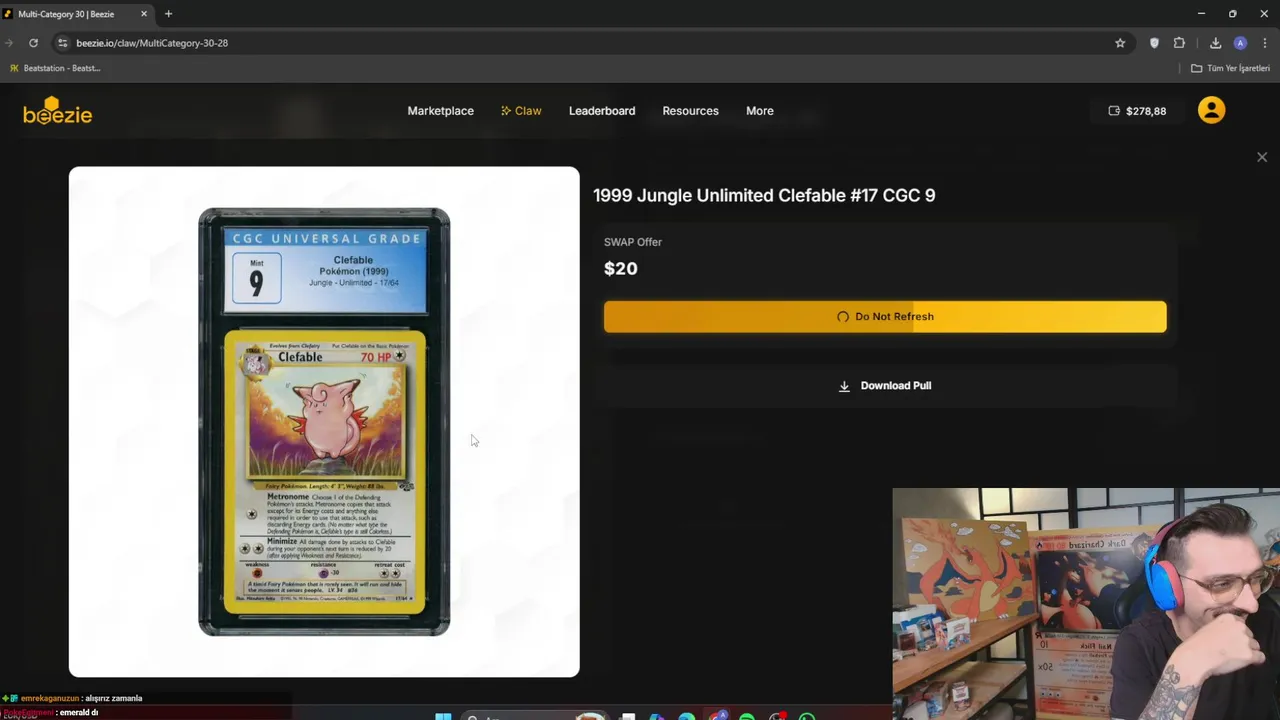Click the wallet icon beside the balance
1280x720 pixels.
point(1114,111)
